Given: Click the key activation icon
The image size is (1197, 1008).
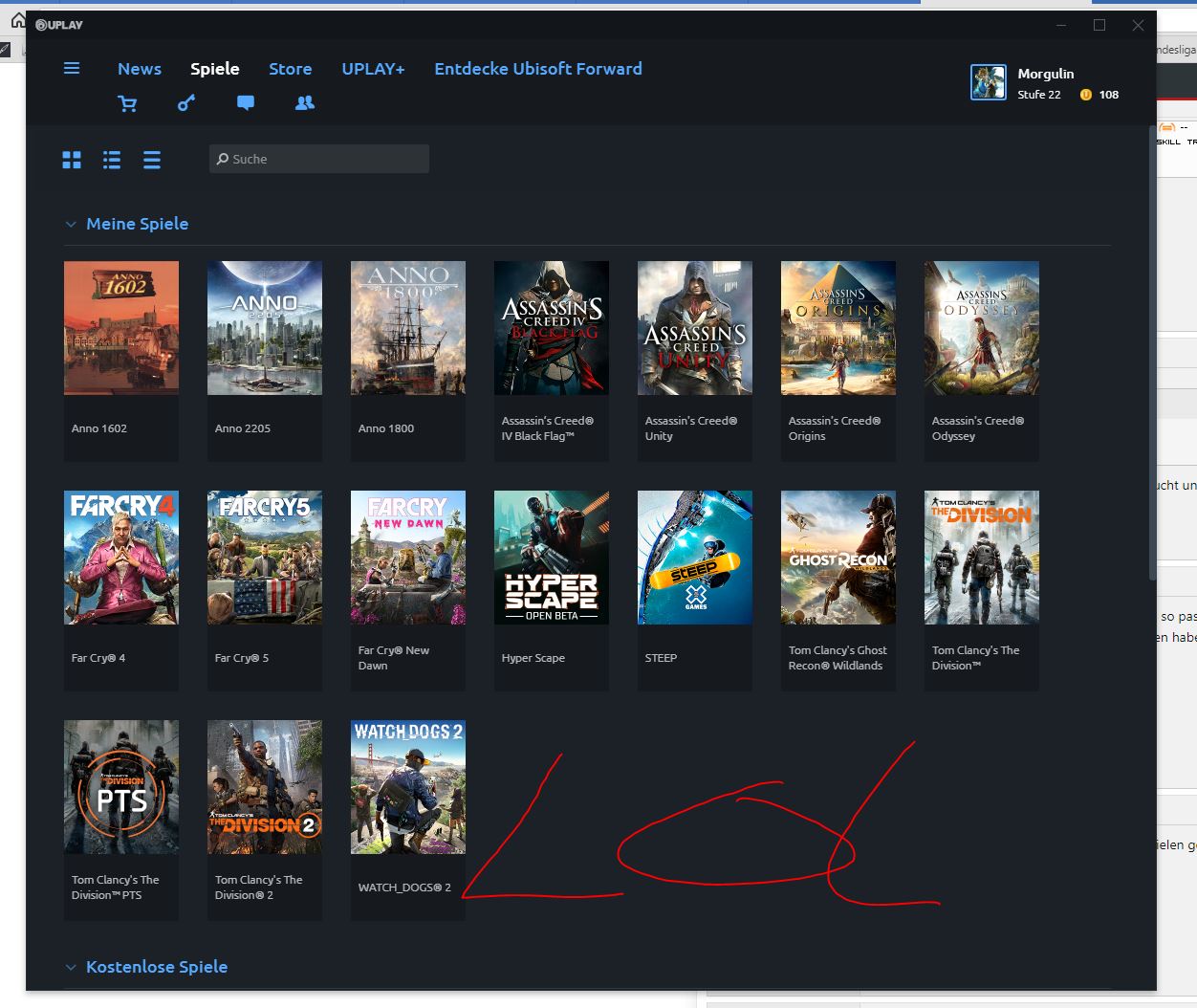Looking at the screenshot, I should point(186,102).
